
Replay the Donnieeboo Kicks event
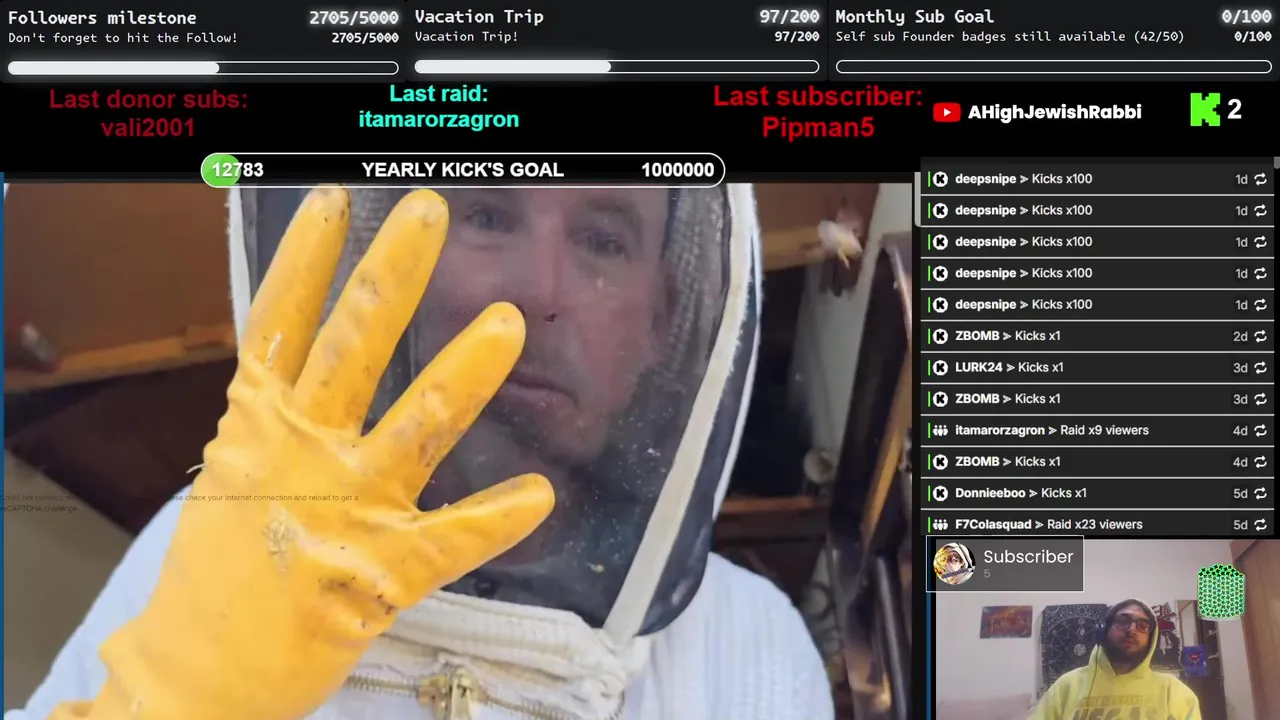1260,493
